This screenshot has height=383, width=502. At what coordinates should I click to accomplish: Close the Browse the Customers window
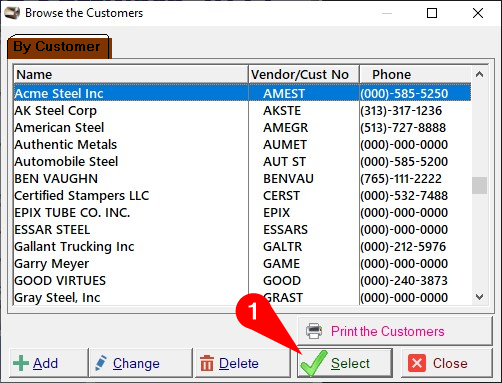(x=478, y=13)
